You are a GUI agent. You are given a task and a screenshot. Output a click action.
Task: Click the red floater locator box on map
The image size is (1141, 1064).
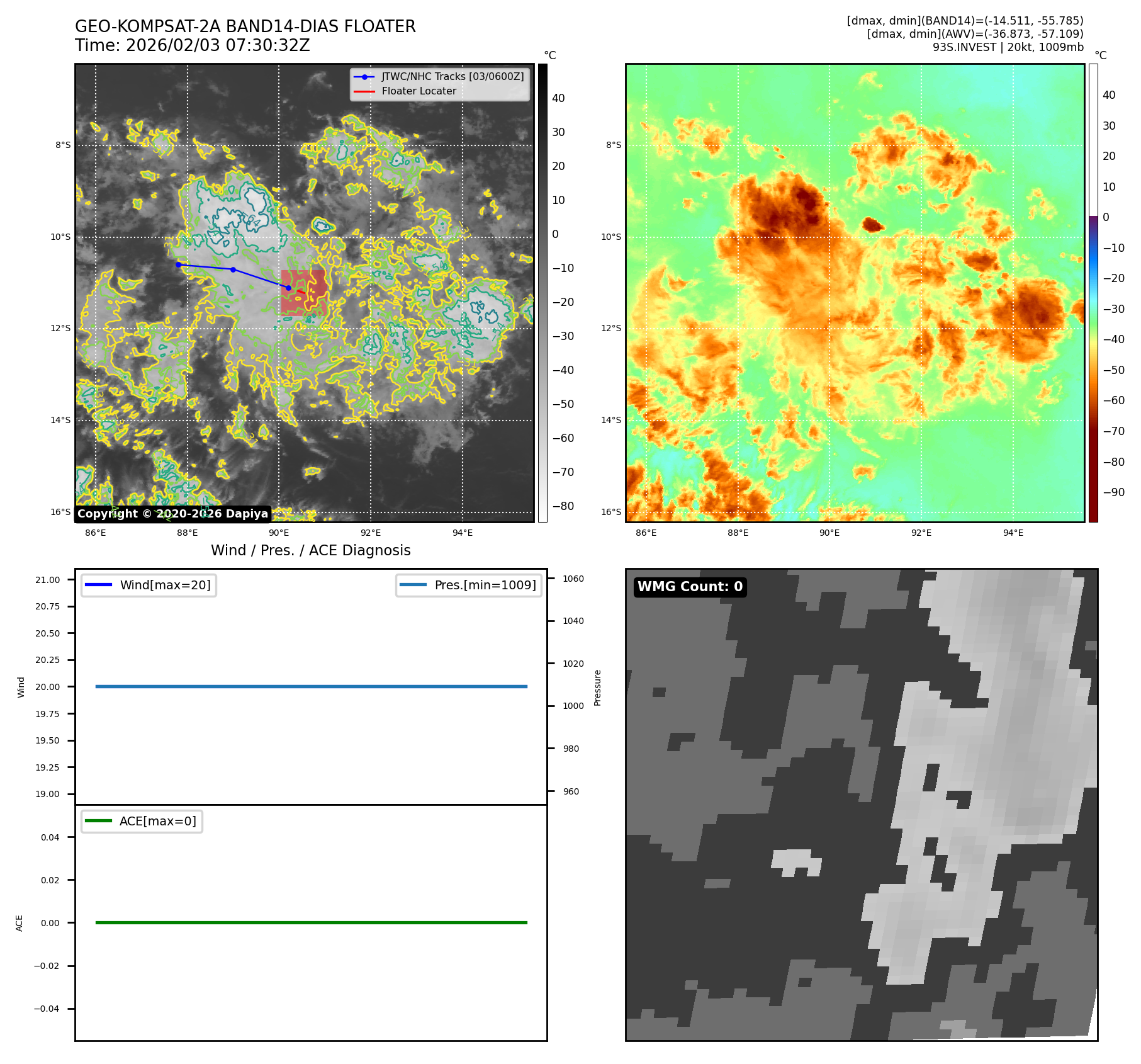[304, 291]
